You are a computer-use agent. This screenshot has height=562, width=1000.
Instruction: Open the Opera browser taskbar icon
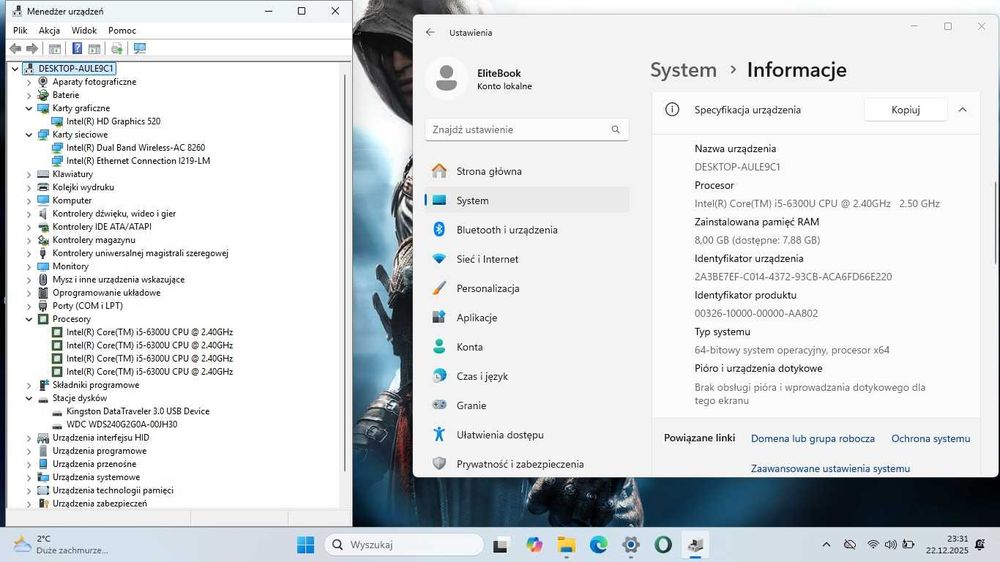click(x=663, y=545)
